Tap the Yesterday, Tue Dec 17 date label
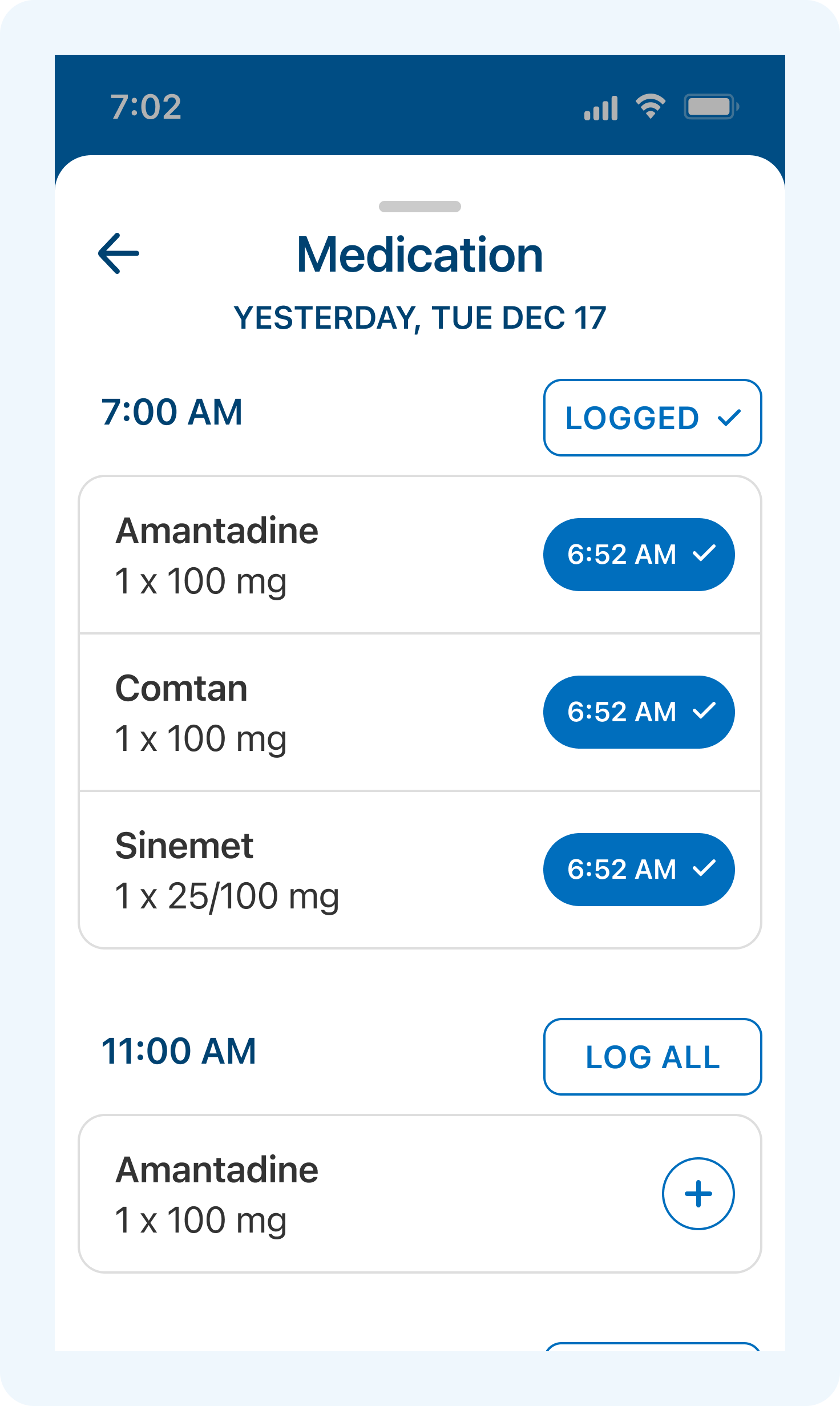The image size is (840, 1406). click(420, 318)
